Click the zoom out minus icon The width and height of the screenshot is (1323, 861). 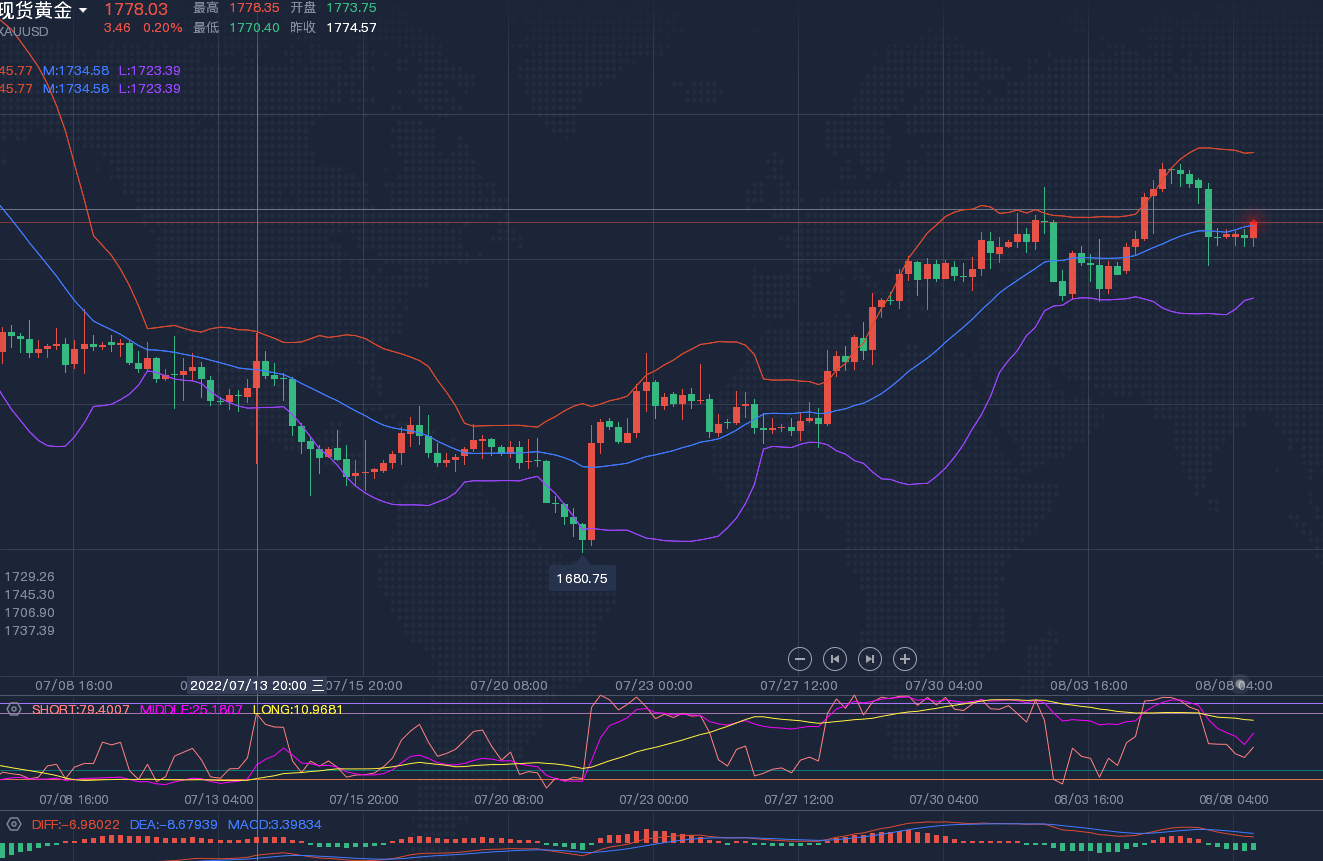tap(799, 659)
